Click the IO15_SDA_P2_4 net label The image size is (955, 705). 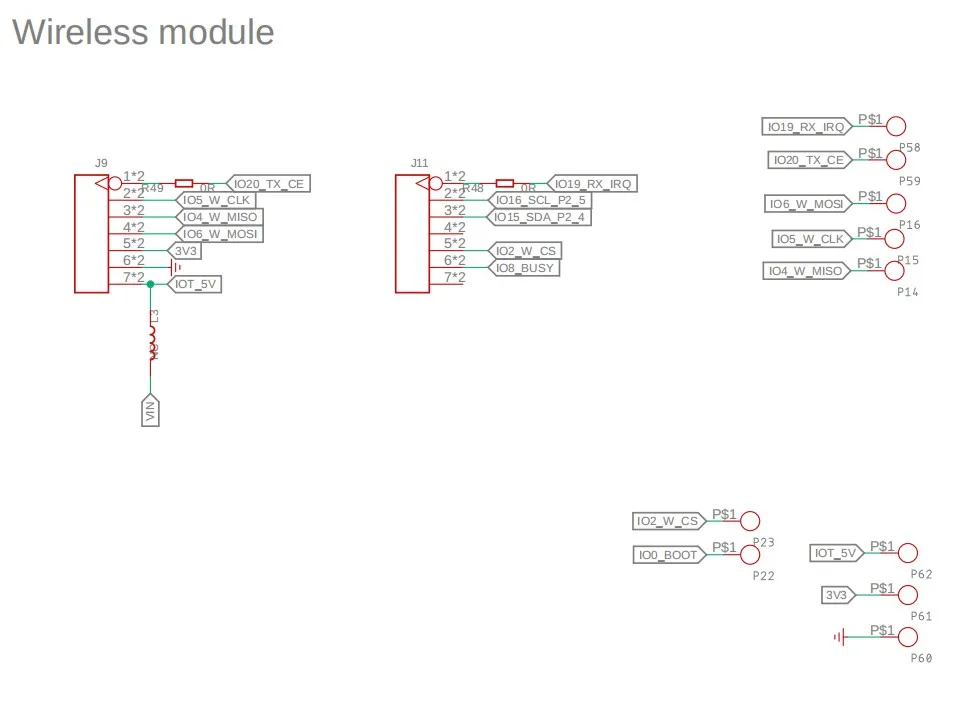pyautogui.click(x=538, y=217)
